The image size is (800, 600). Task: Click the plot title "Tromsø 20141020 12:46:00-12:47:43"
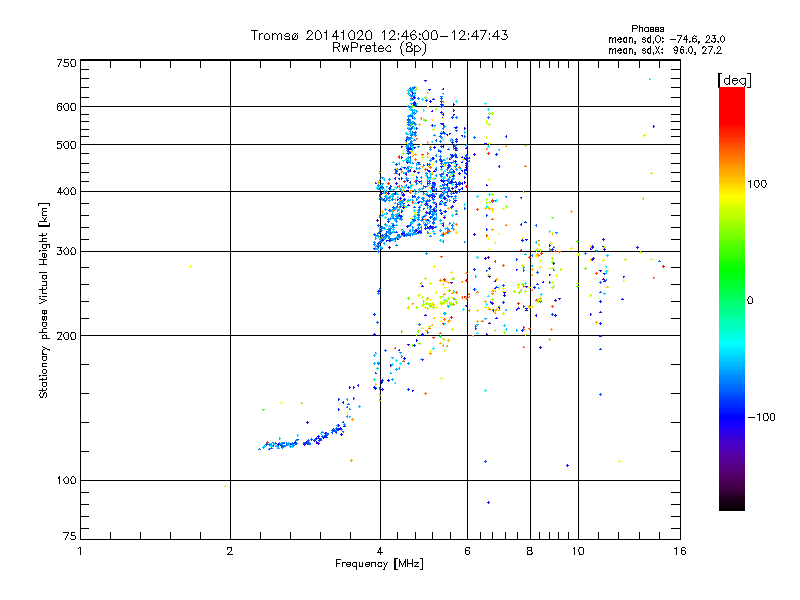click(379, 35)
